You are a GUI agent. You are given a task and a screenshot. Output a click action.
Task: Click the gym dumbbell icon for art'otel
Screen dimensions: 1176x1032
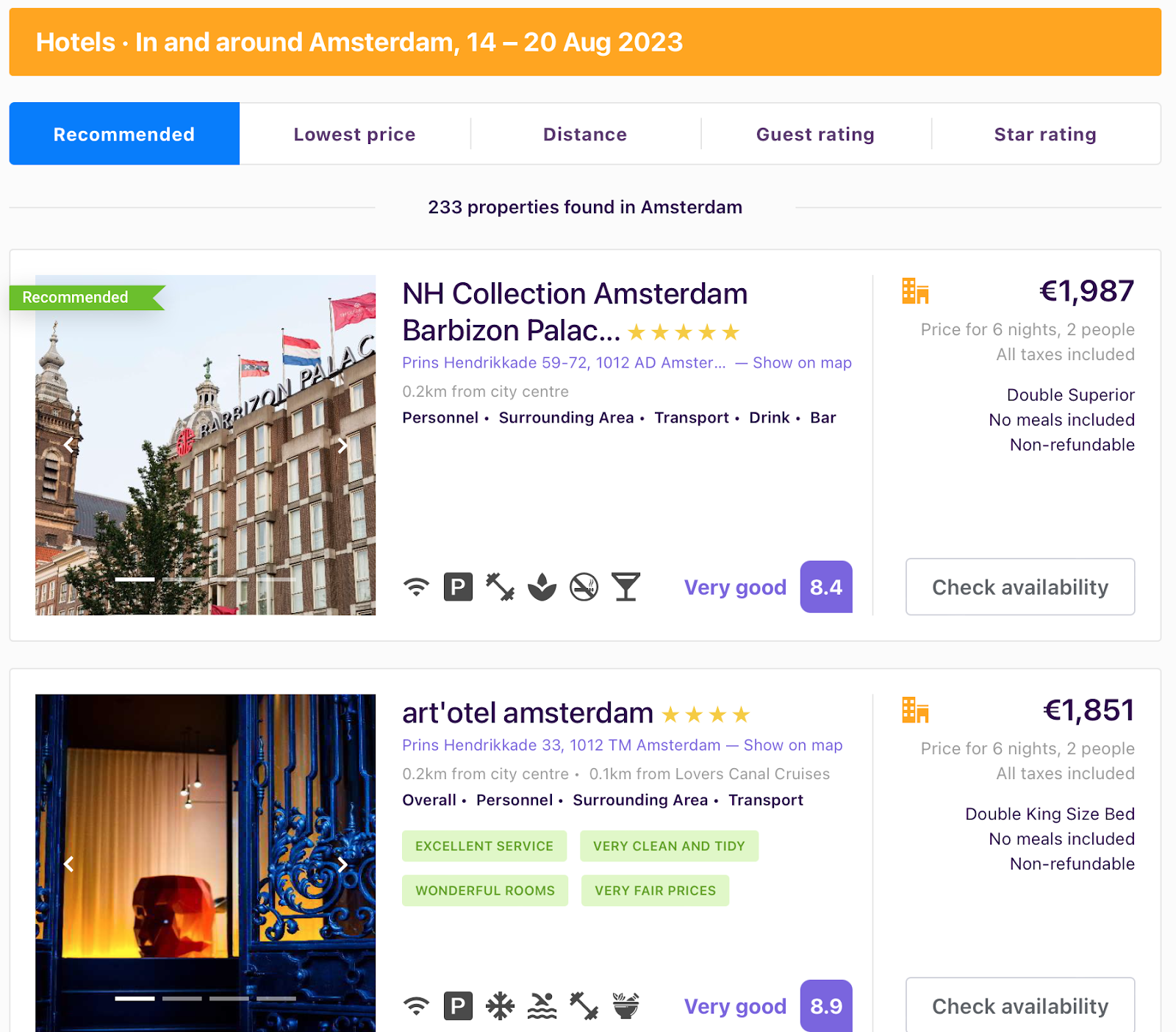point(584,1006)
